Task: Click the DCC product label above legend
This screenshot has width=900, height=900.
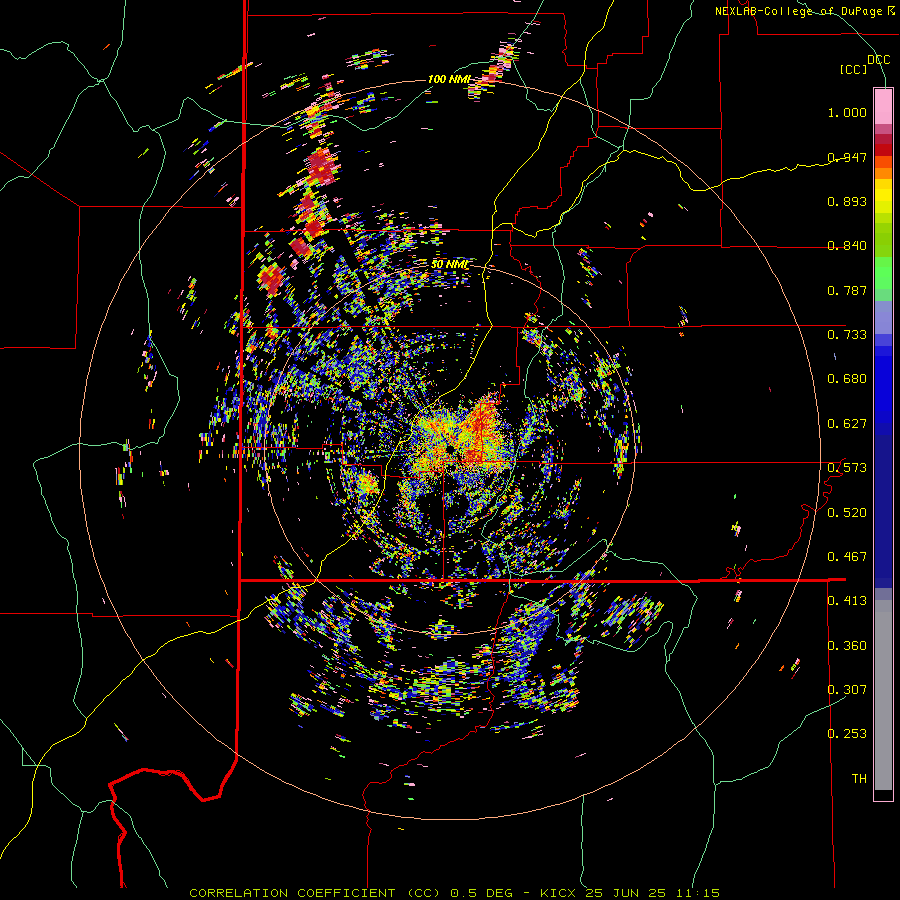Action: [x=878, y=60]
